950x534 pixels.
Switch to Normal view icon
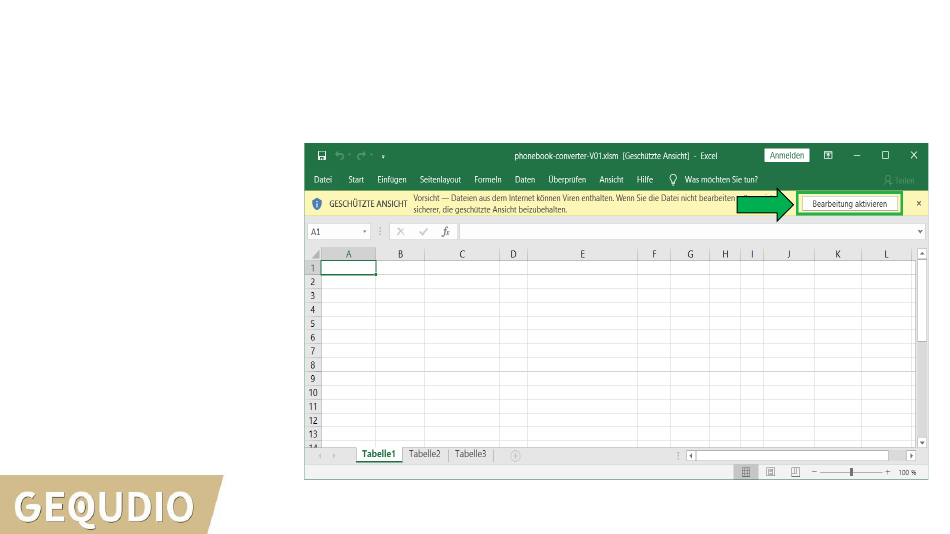tap(746, 472)
